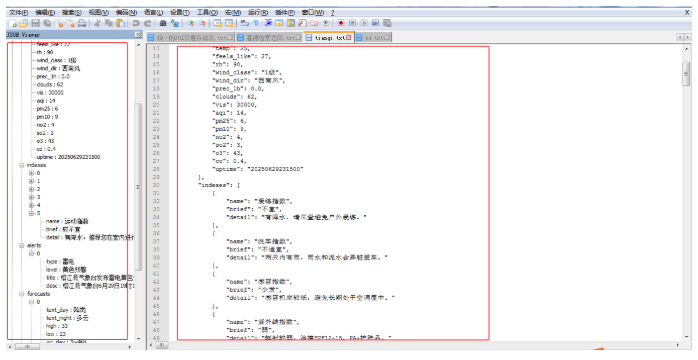Click the Run macro multiple times icon

tap(375, 23)
